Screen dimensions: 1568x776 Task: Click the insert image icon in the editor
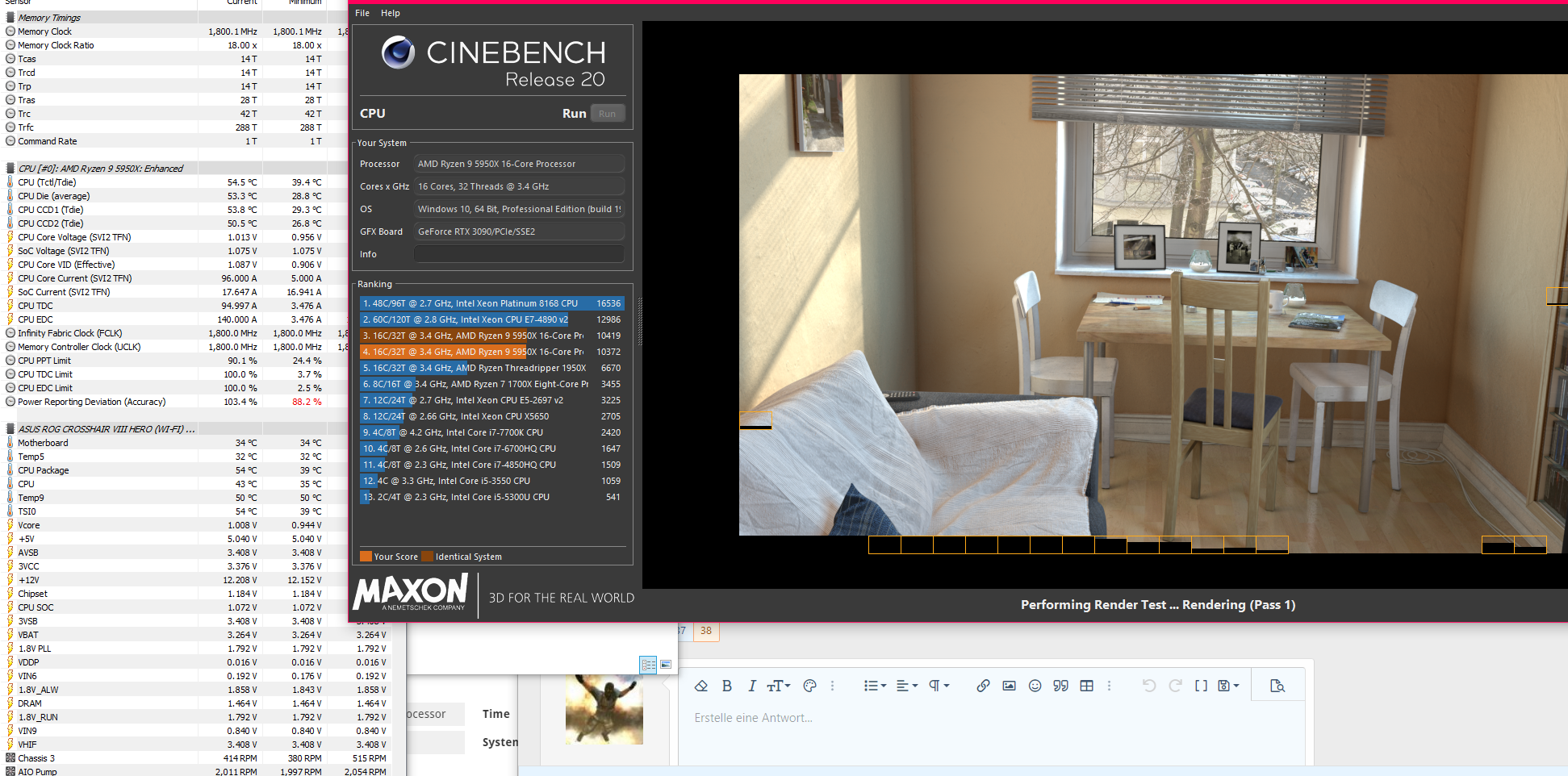coord(1009,686)
